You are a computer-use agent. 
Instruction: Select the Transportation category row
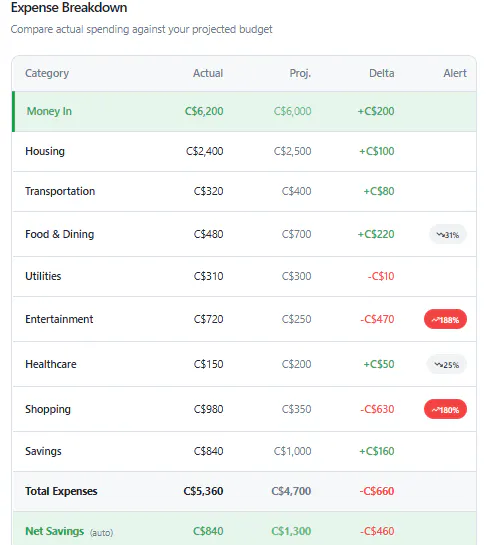pyautogui.click(x=245, y=192)
